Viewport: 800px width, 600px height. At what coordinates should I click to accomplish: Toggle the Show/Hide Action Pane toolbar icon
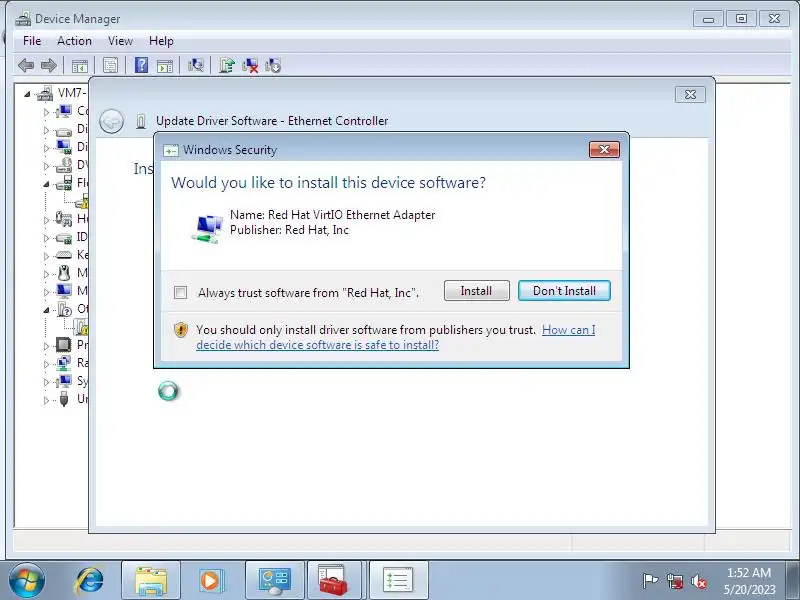tap(165, 66)
